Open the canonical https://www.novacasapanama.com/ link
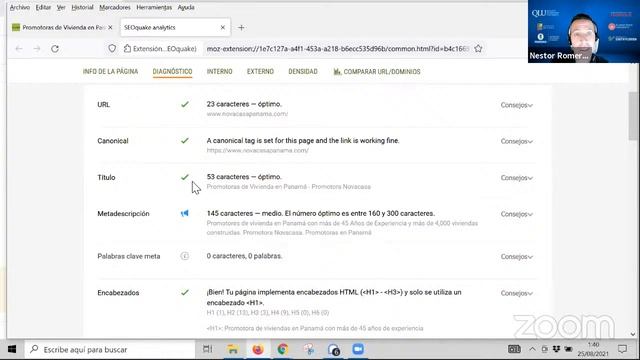The width and height of the screenshot is (640, 360). point(257,151)
